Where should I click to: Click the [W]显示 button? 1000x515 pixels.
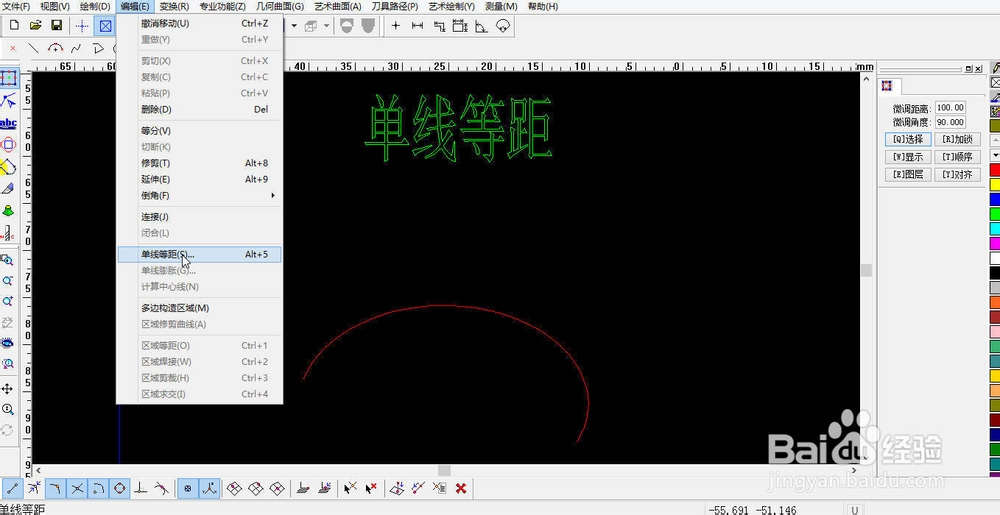pyautogui.click(x=908, y=157)
